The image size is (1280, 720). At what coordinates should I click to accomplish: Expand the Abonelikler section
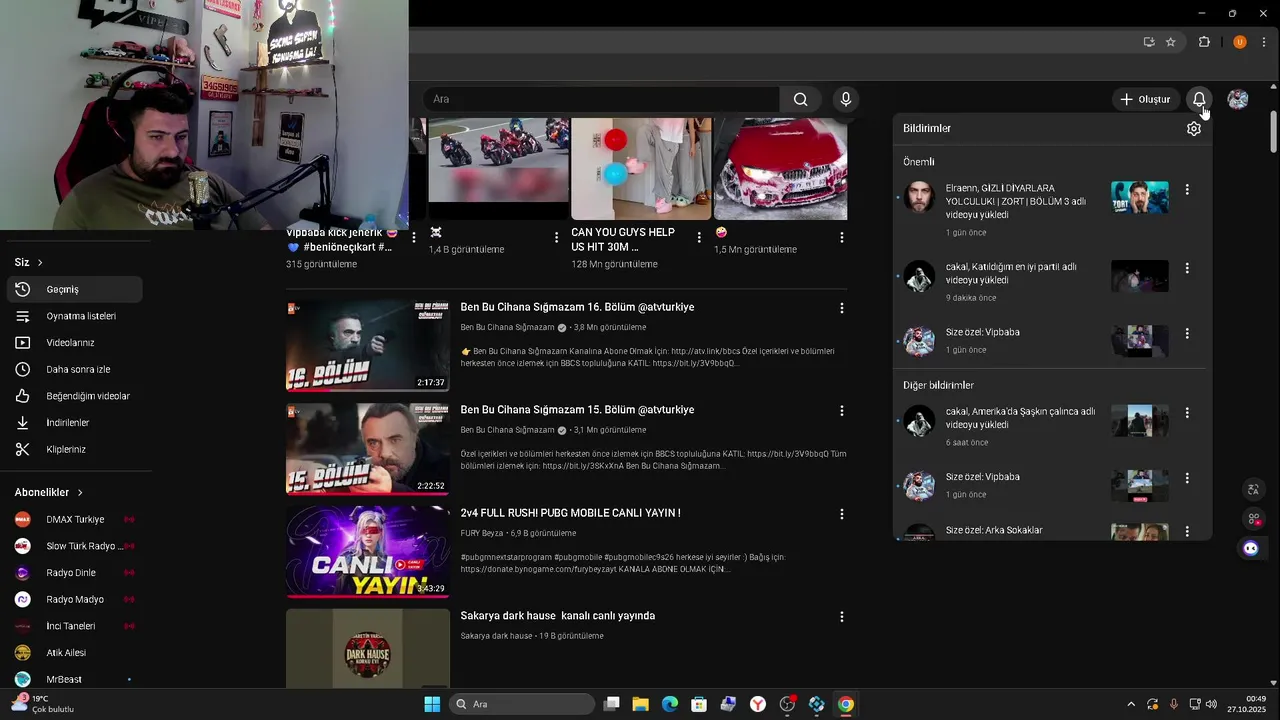[49, 492]
